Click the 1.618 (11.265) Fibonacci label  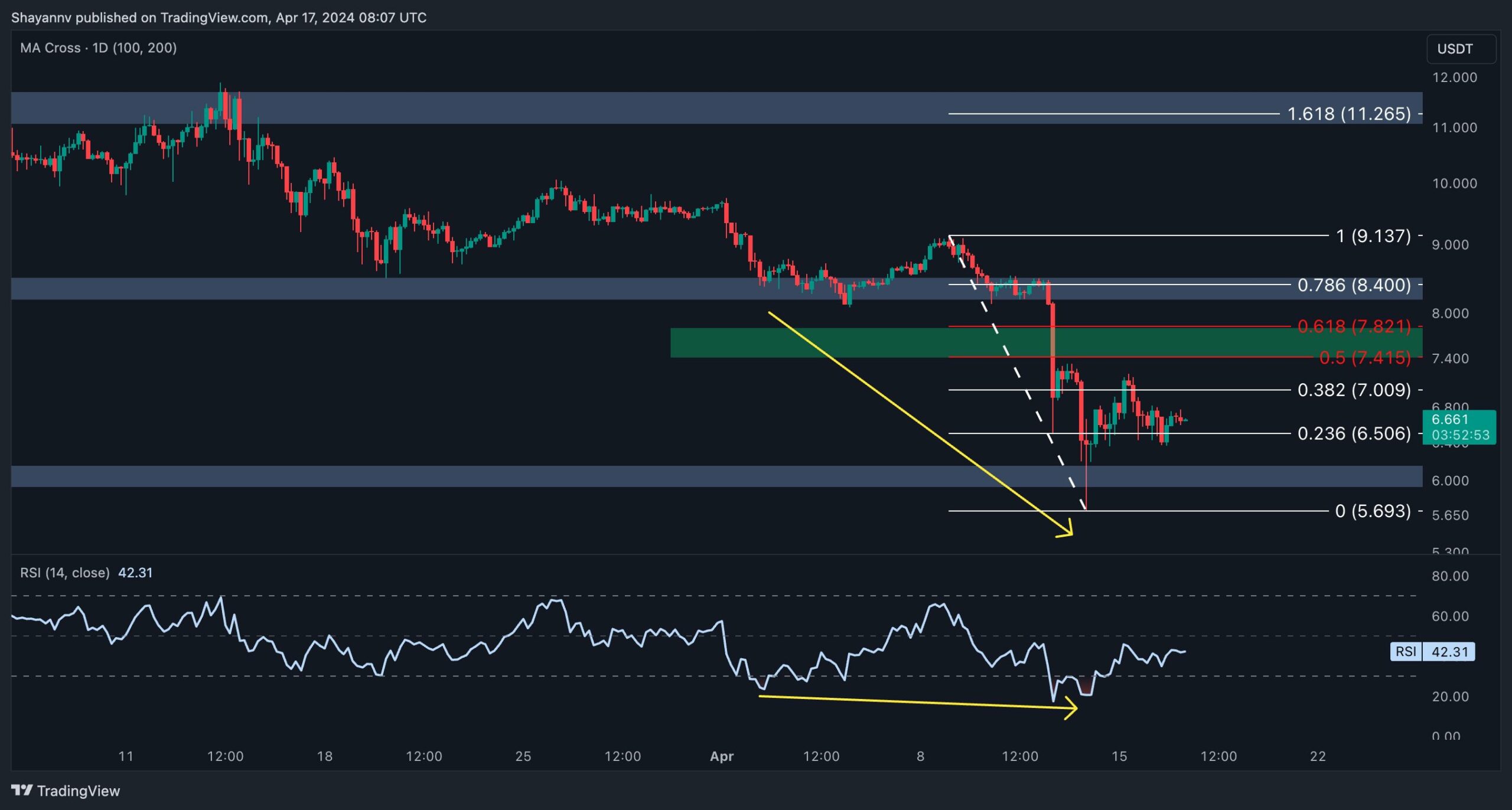point(1349,113)
